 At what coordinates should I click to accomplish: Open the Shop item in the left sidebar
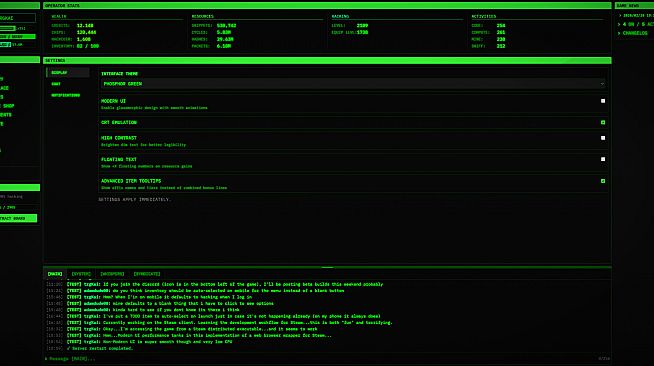click(8, 106)
